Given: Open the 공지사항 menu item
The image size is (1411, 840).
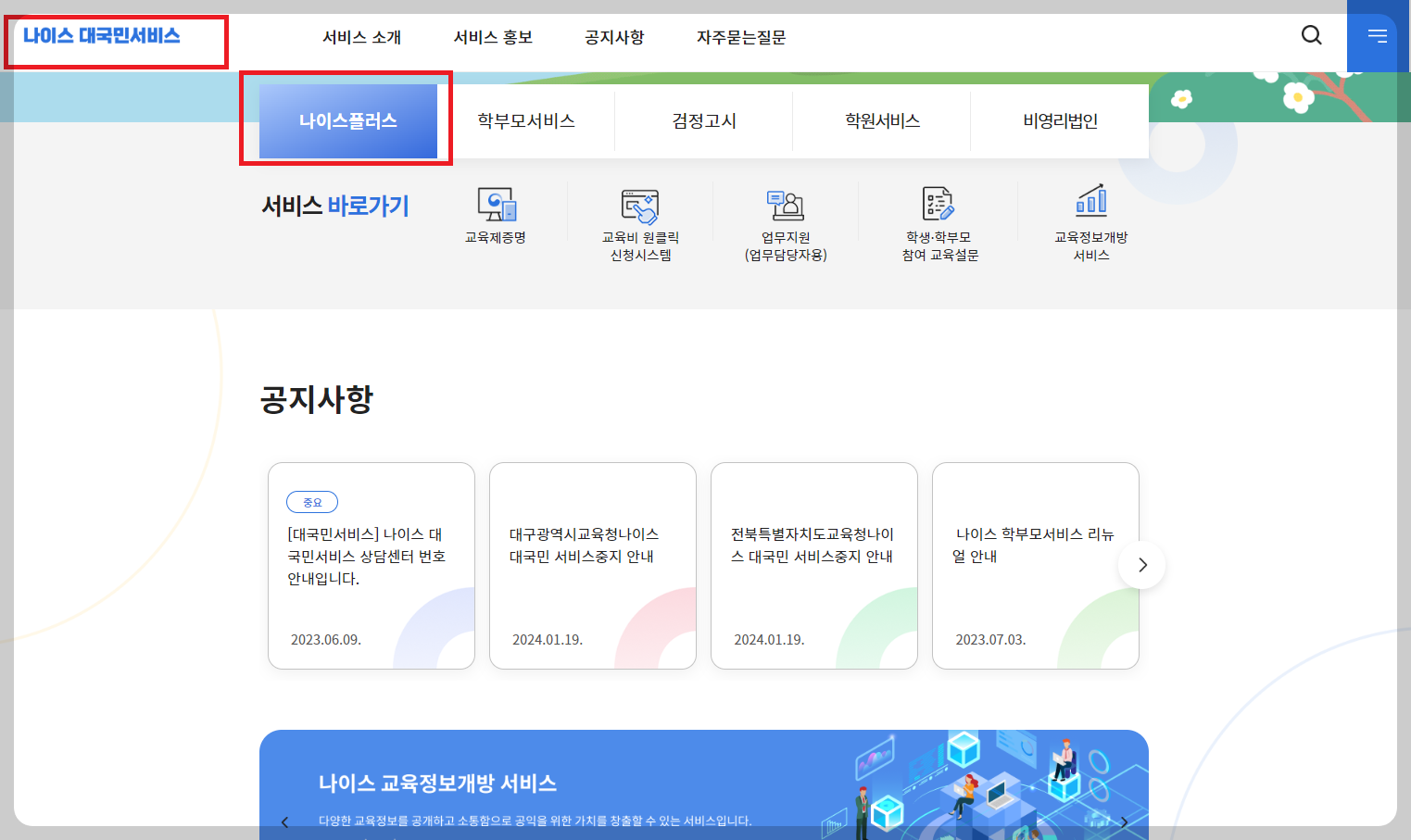Looking at the screenshot, I should (x=614, y=37).
